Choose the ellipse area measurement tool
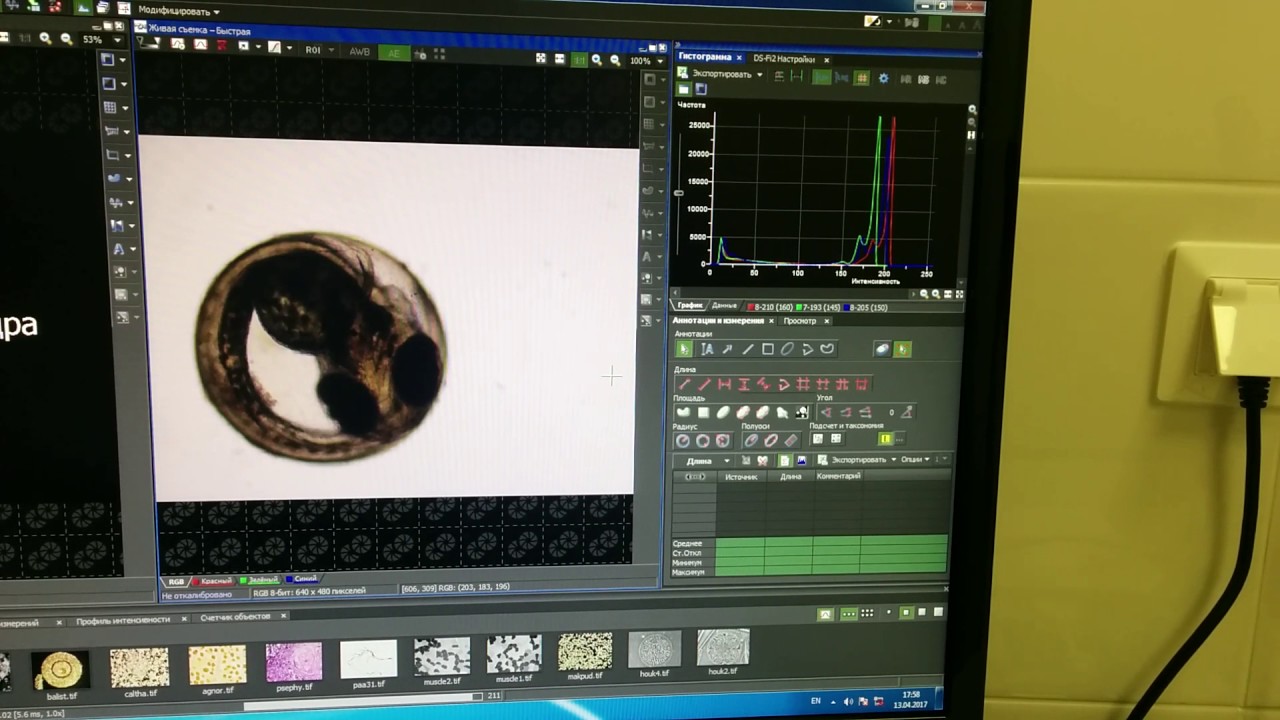Image resolution: width=1280 pixels, height=720 pixels. 723,412
